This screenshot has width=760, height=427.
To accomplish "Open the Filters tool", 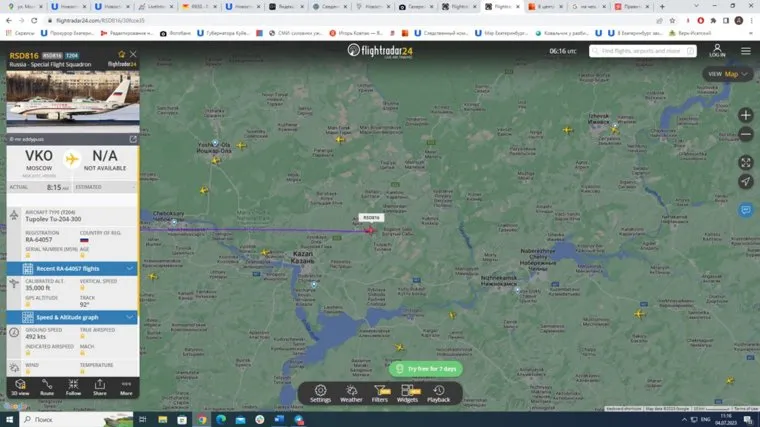I will click(380, 392).
